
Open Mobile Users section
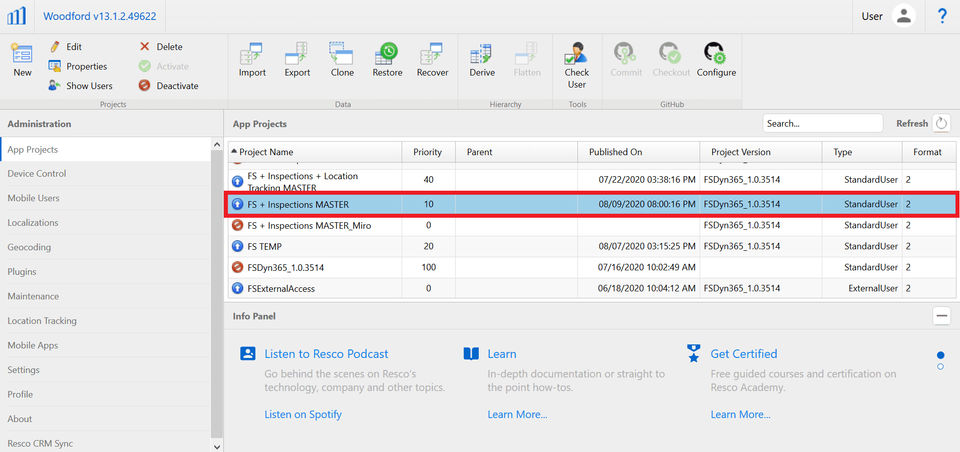point(105,198)
